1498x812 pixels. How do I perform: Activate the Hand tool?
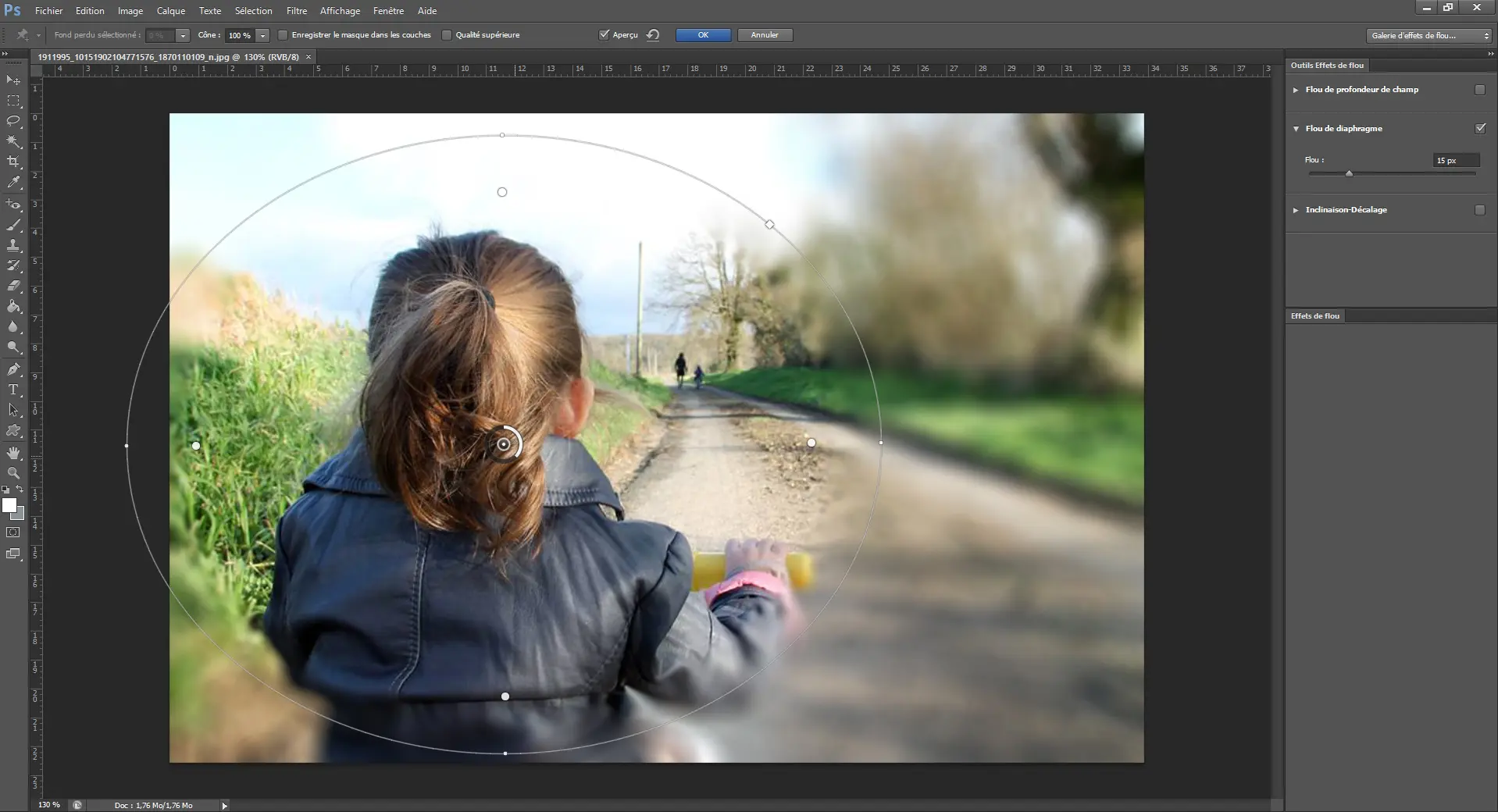tap(13, 453)
